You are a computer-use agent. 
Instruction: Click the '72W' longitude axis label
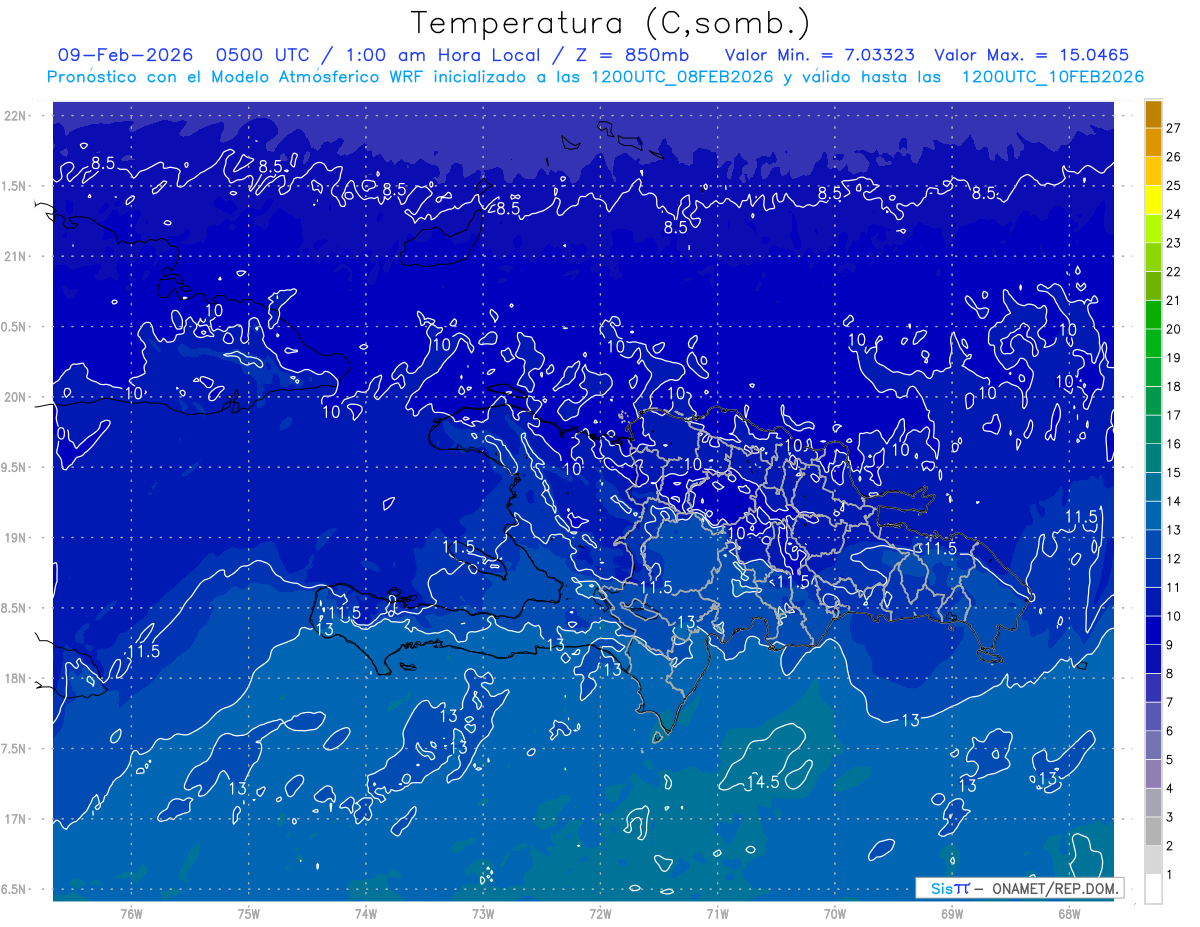point(600,913)
